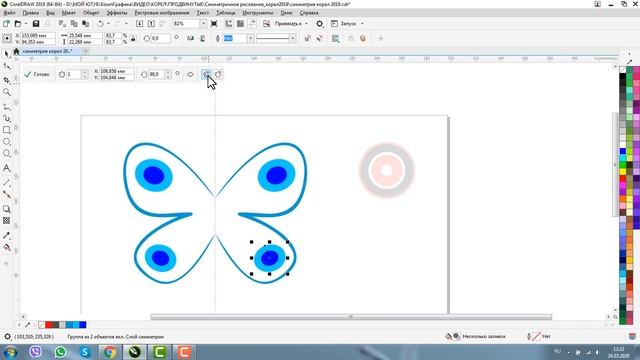Select the Text tool
Viewport: 640px width, 360px height.
tap(7, 168)
